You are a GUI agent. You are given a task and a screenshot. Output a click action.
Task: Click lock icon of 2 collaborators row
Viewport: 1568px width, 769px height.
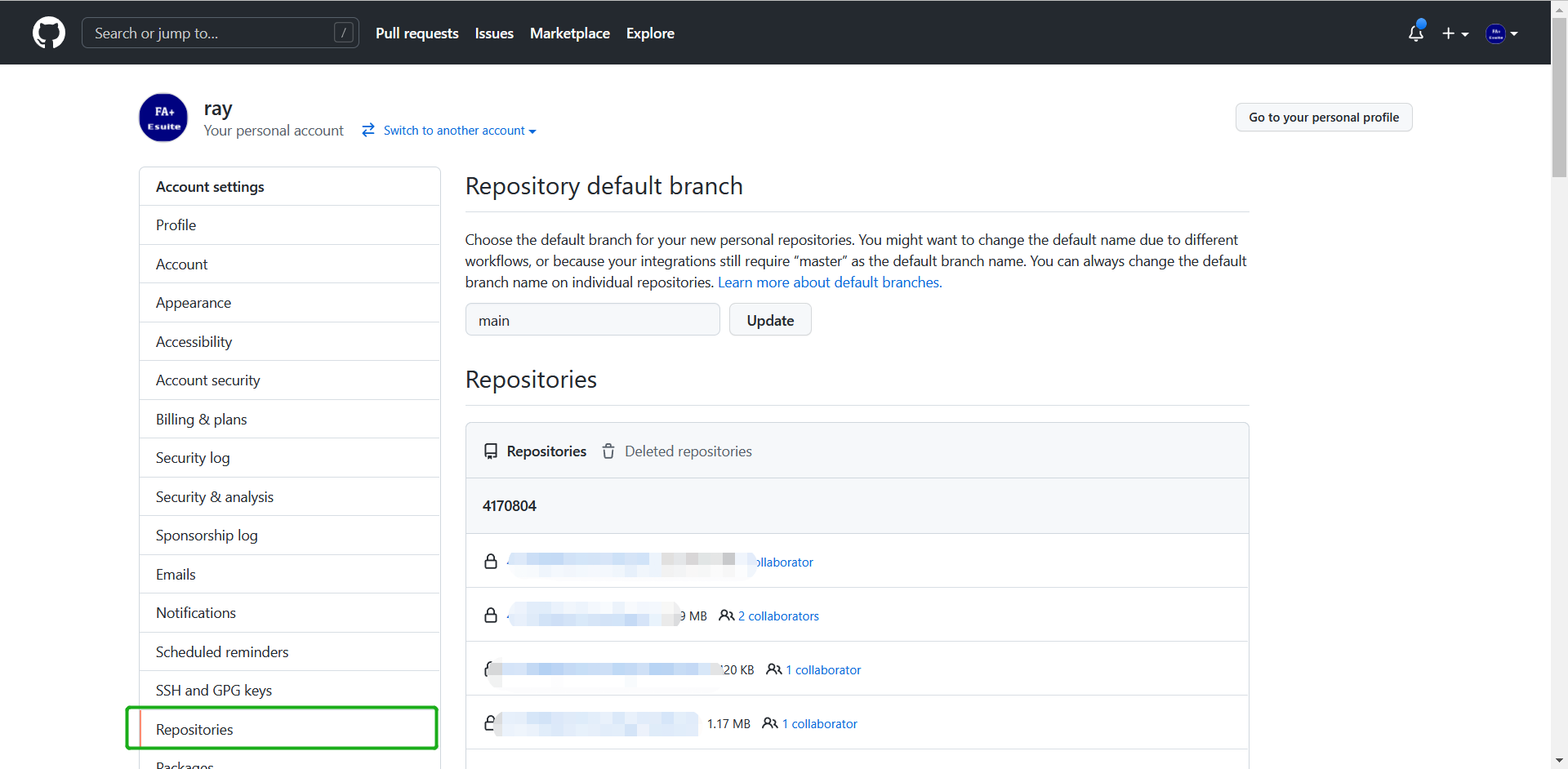click(491, 616)
